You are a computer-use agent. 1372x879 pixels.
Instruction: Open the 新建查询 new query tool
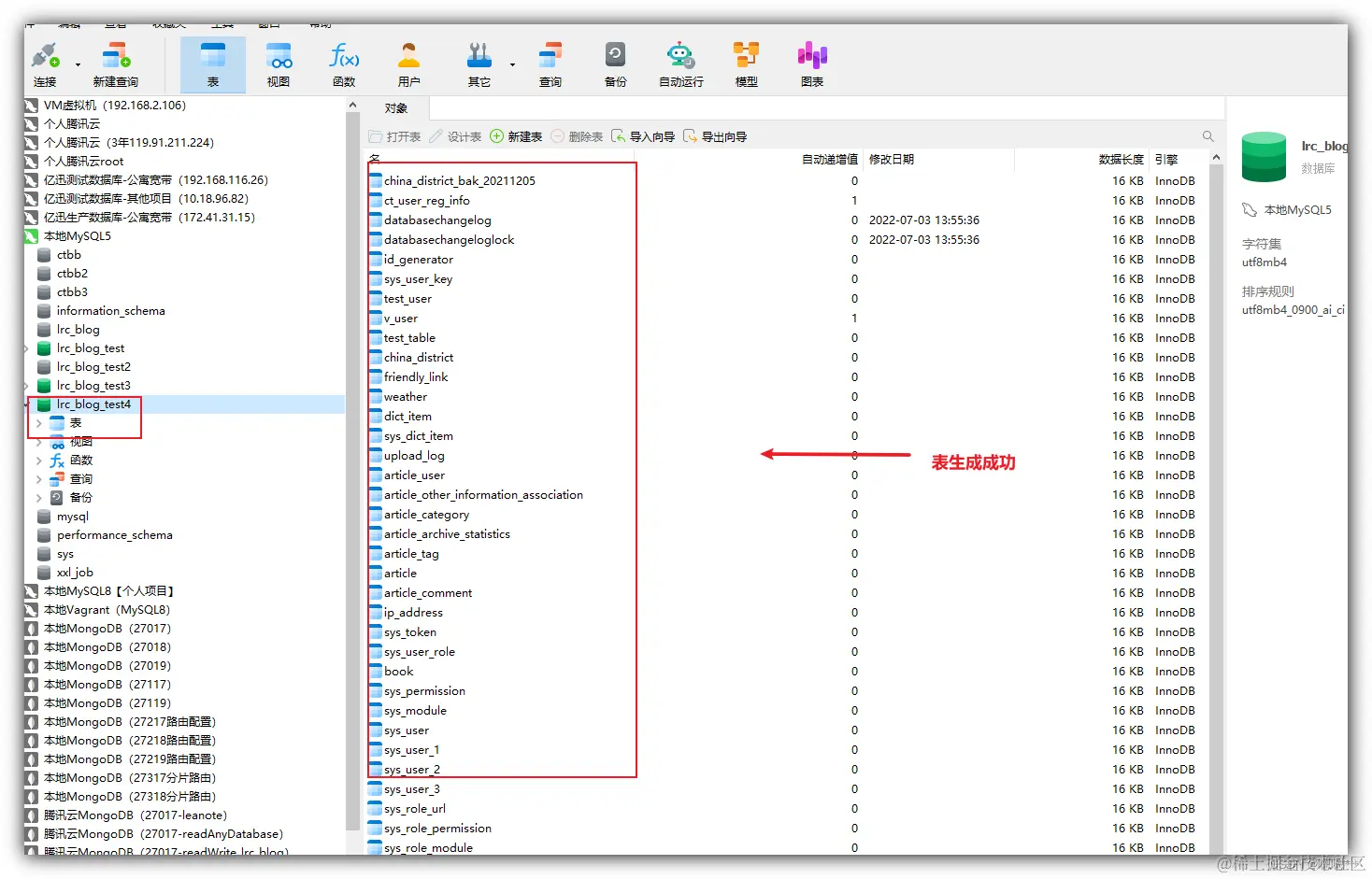point(116,64)
